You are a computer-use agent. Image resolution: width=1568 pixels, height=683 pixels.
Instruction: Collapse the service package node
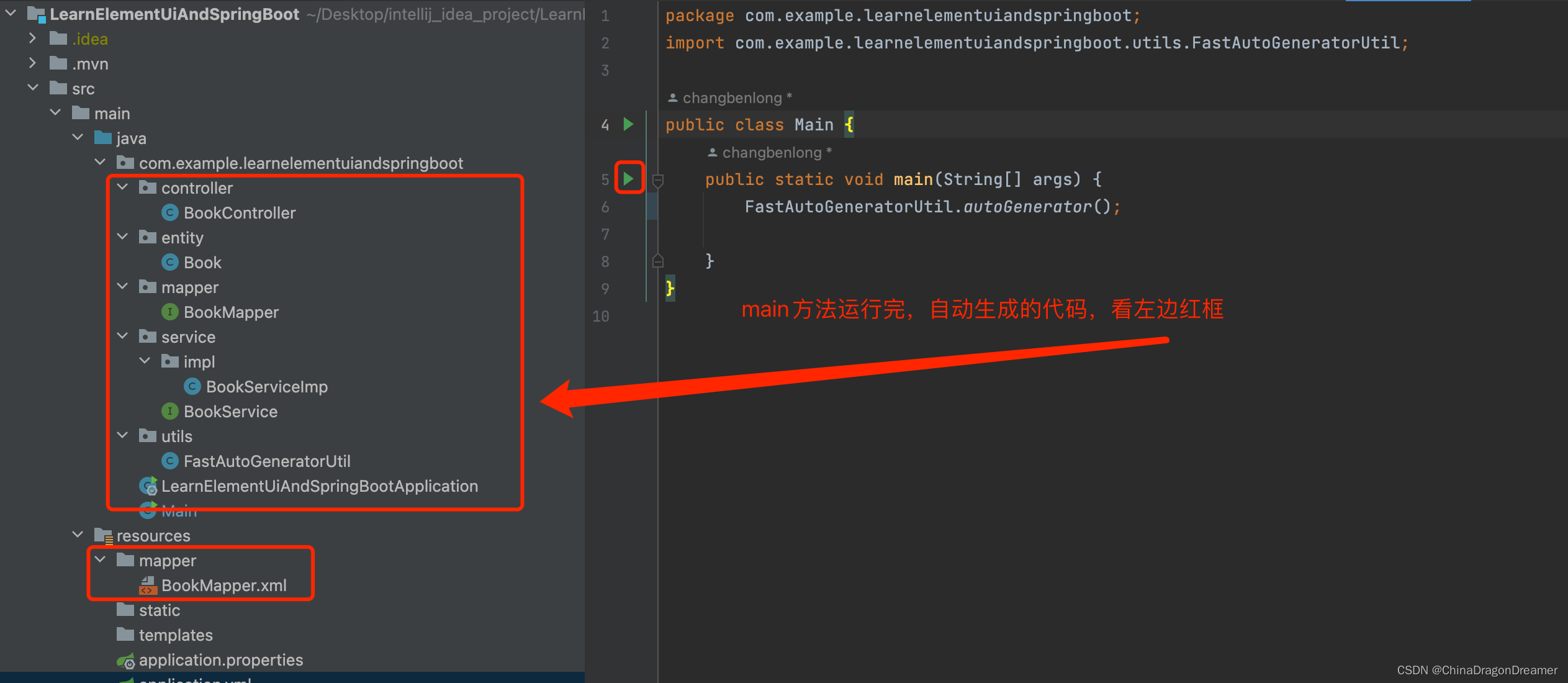(122, 337)
